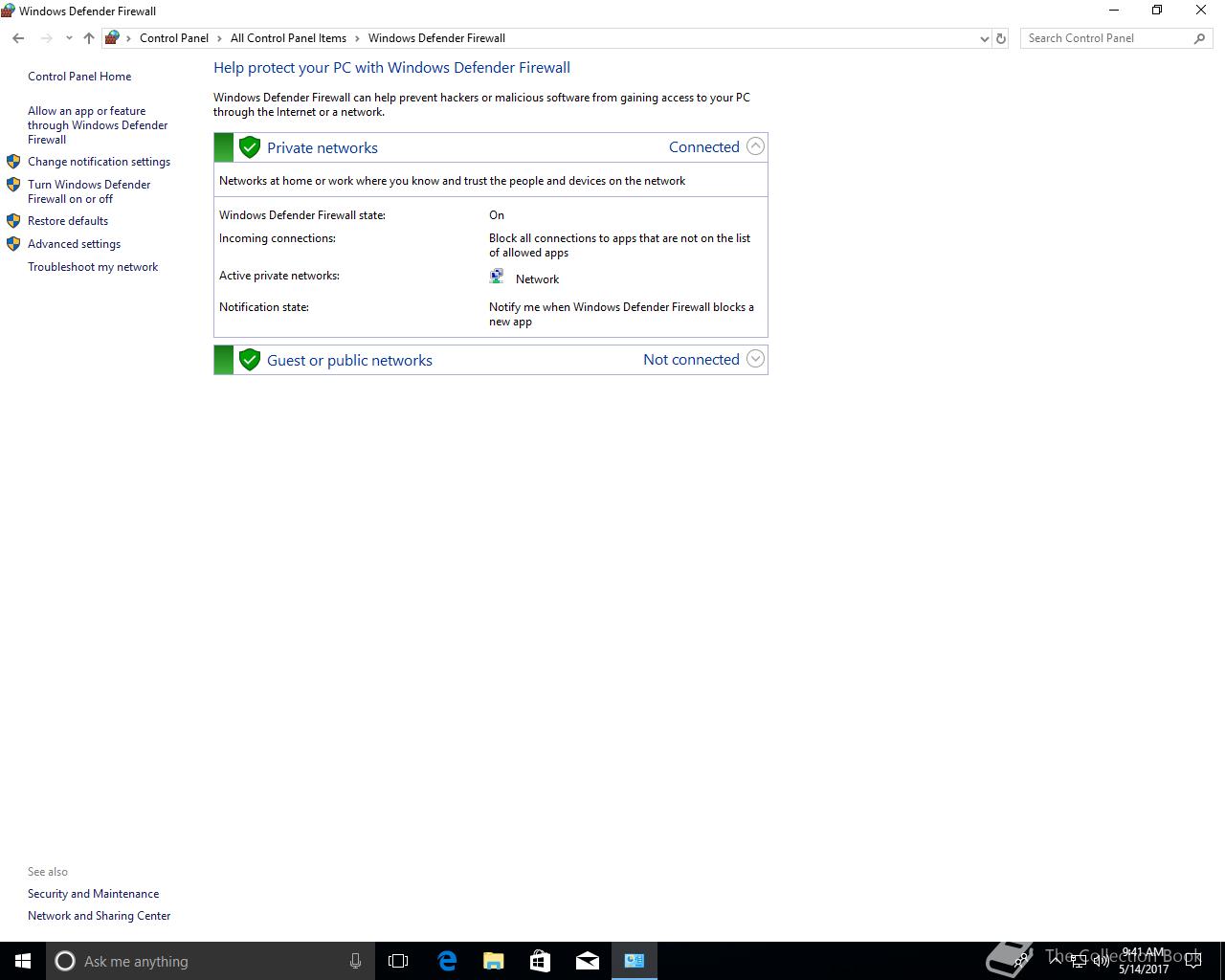Click the search magnifier icon
Viewport: 1225px width, 980px height.
(1199, 38)
